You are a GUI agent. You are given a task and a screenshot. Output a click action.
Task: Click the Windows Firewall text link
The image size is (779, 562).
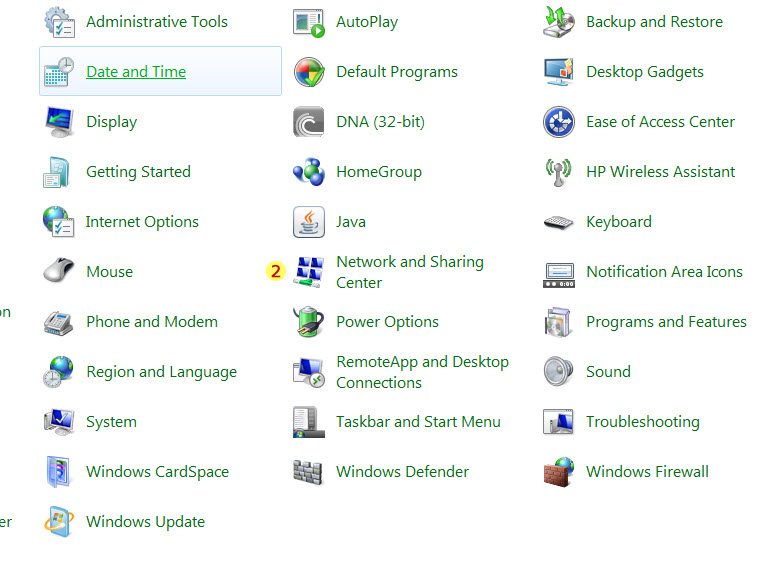[x=647, y=472]
